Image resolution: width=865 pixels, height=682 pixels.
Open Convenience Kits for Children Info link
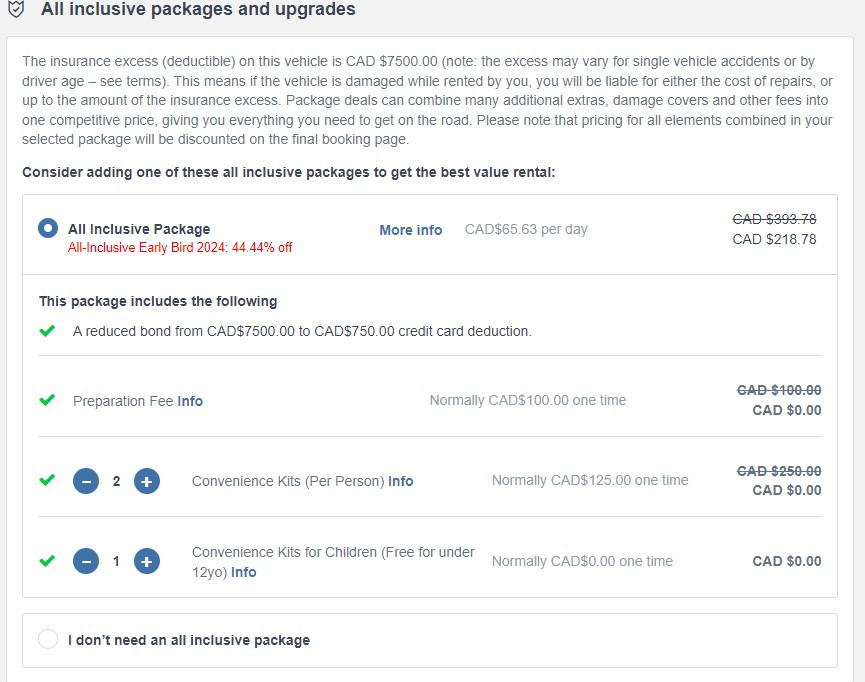click(x=243, y=572)
